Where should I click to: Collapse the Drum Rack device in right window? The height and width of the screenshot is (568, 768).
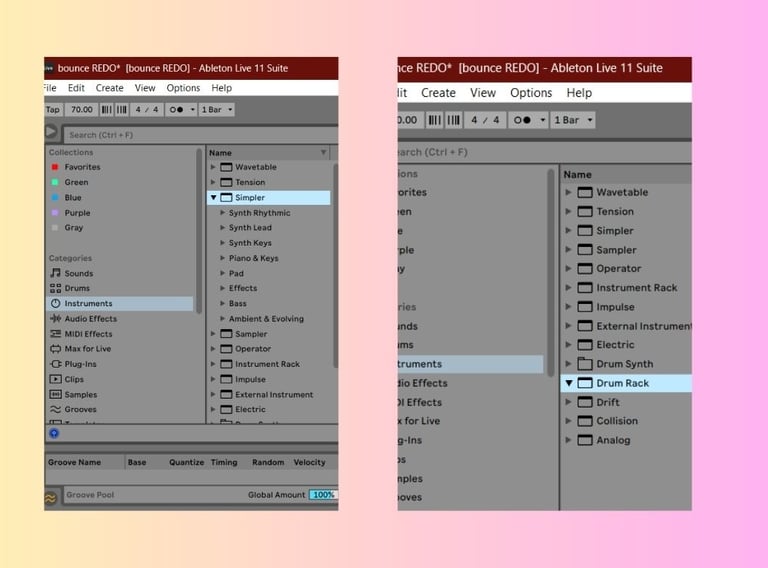pyautogui.click(x=569, y=383)
